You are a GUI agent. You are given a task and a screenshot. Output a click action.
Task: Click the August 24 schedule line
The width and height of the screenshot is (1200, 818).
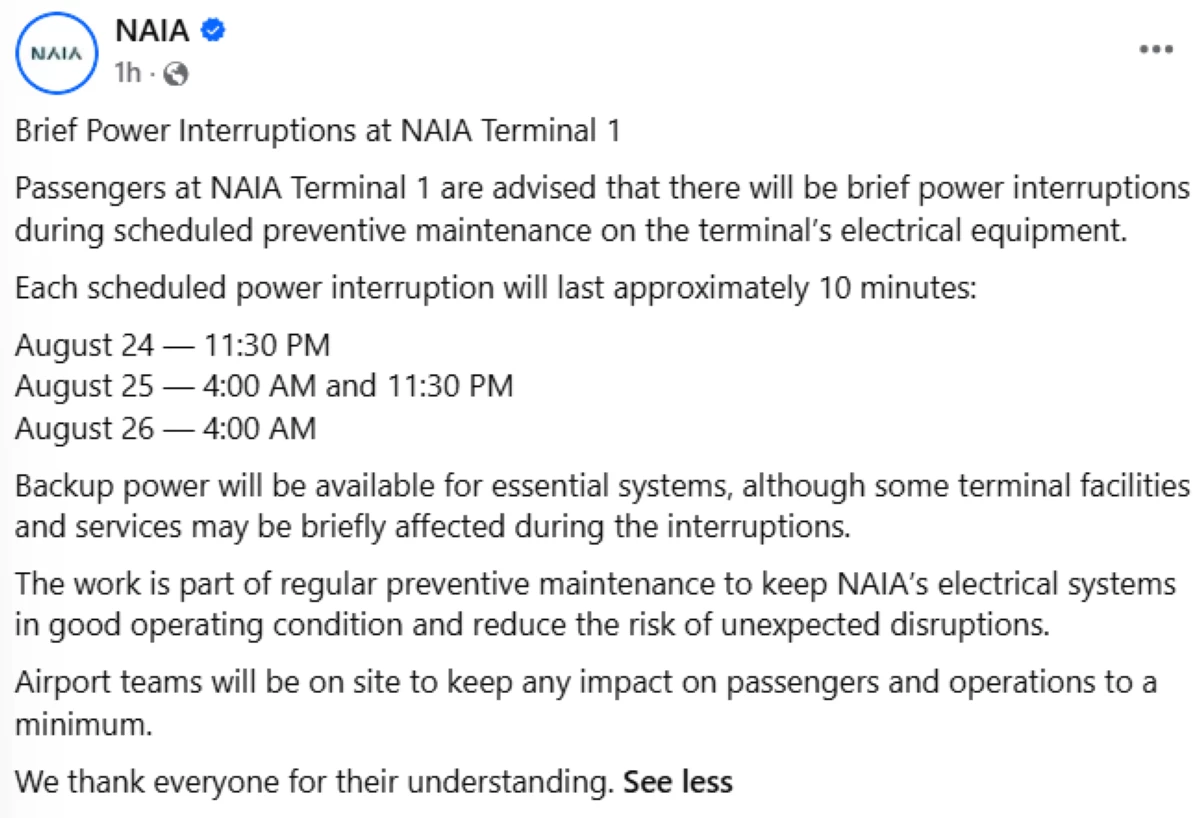click(172, 346)
